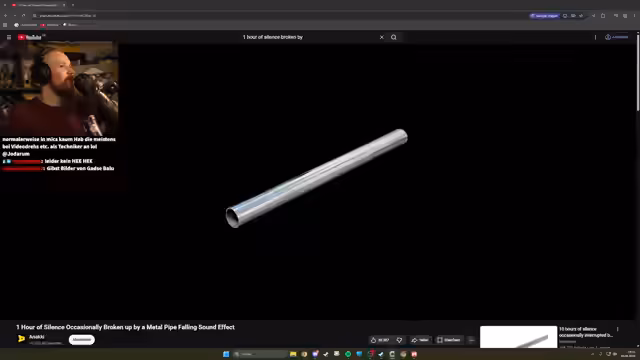Open YouTube settings three-dot menu beside sign-in
Screen dimensions: 640x360
point(596,37)
